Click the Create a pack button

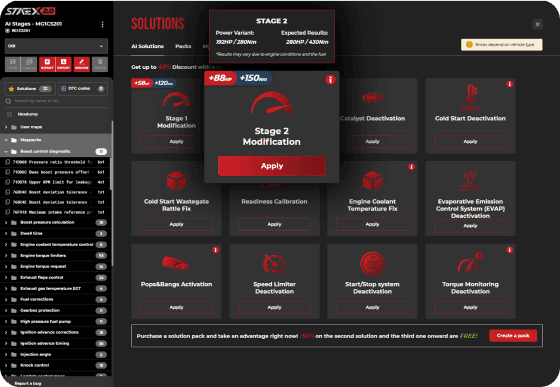tap(513, 336)
